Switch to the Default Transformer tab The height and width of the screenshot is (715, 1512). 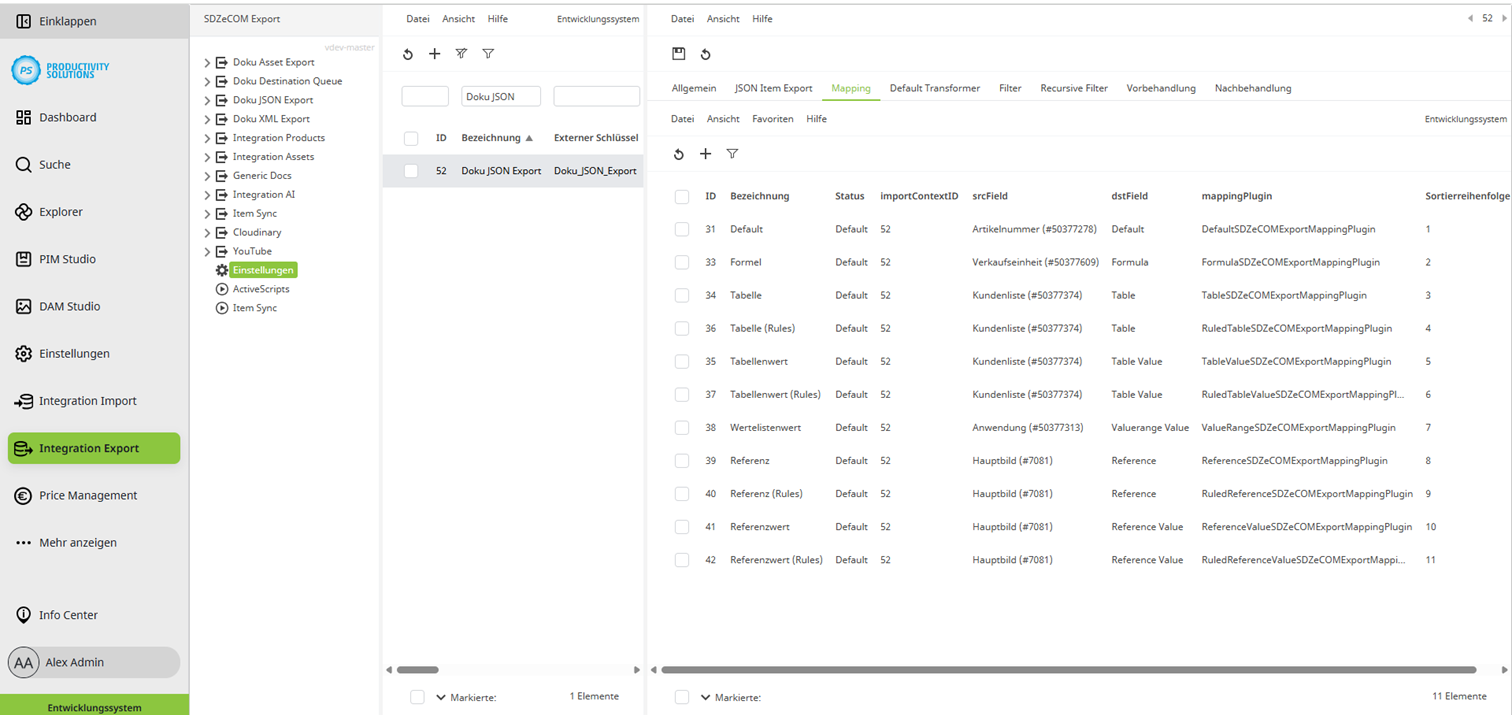pos(934,88)
